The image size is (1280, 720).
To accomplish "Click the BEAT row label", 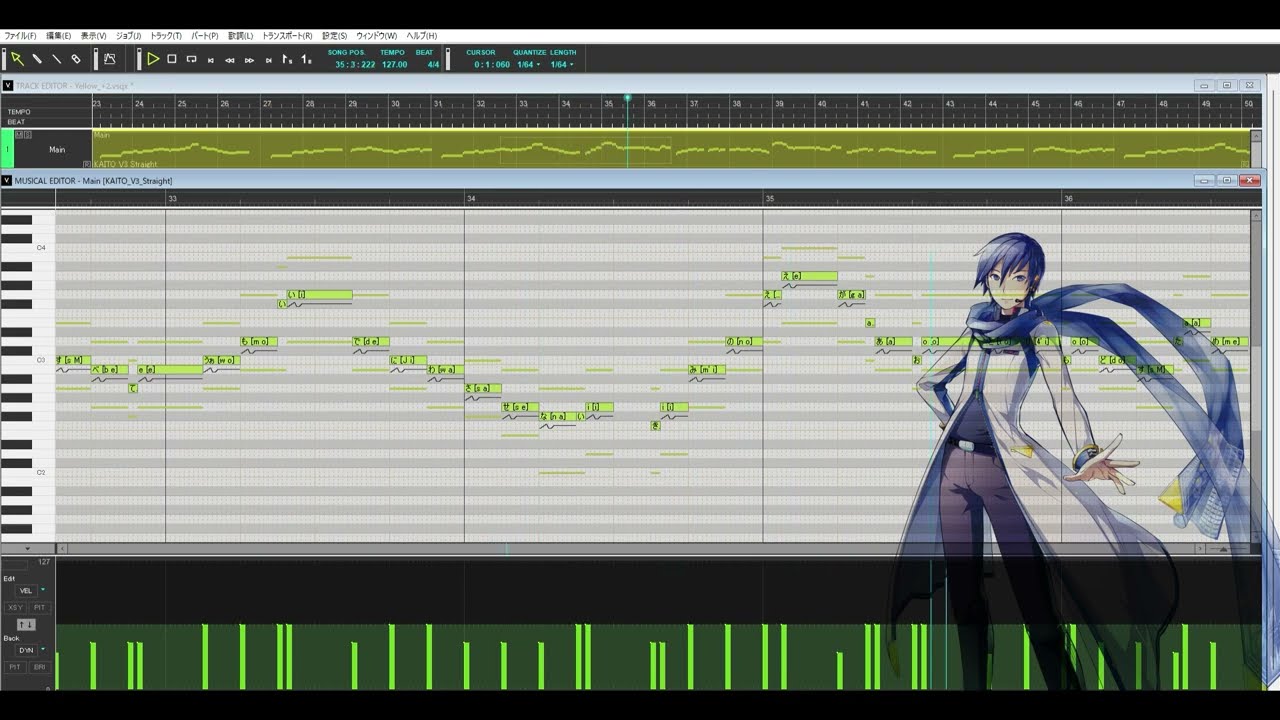I will pos(17,121).
